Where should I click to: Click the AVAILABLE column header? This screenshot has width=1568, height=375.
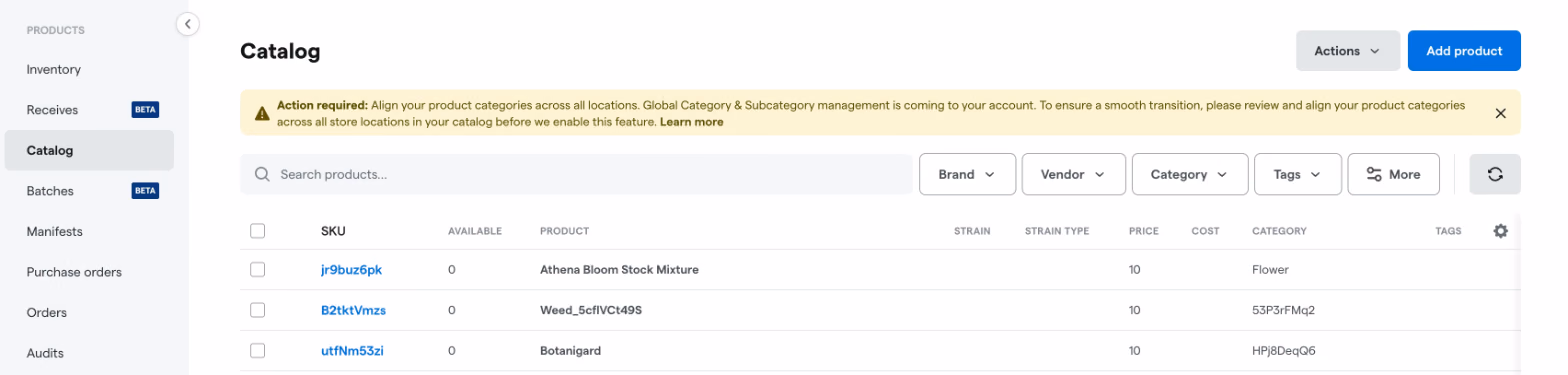[475, 231]
